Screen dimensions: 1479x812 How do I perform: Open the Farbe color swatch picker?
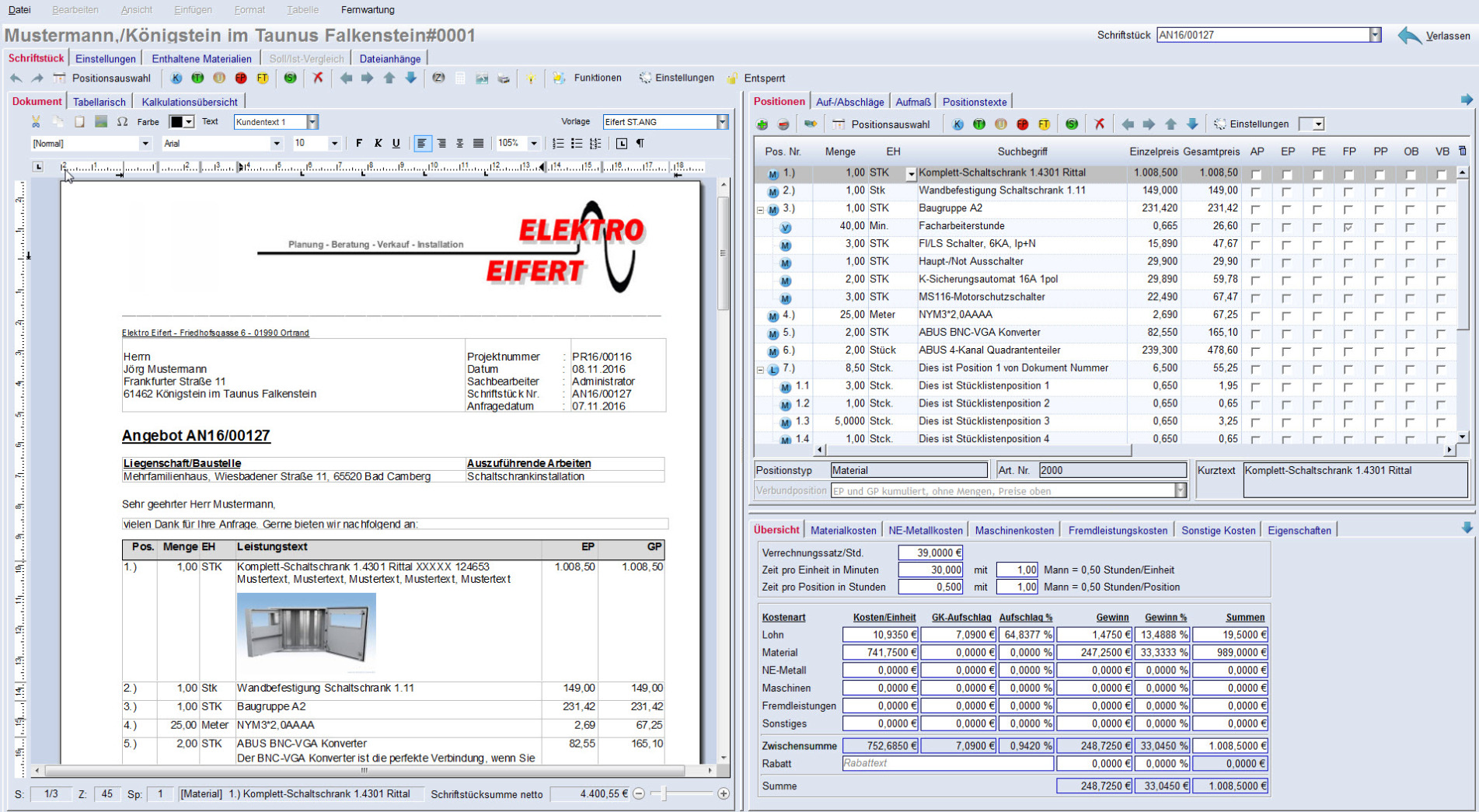(181, 122)
